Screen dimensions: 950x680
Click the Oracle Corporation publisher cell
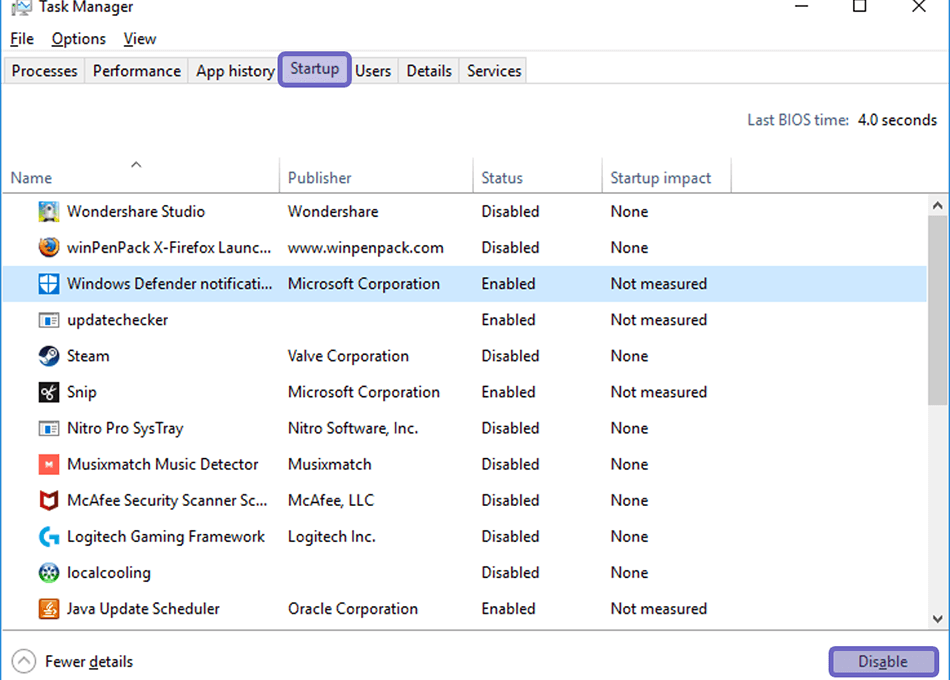coord(353,608)
